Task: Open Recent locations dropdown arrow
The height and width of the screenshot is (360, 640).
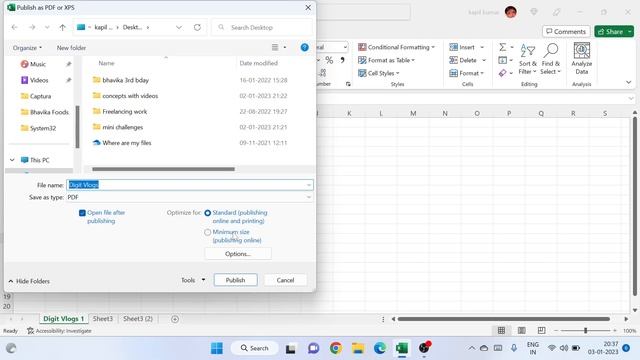Action: (x=47, y=27)
